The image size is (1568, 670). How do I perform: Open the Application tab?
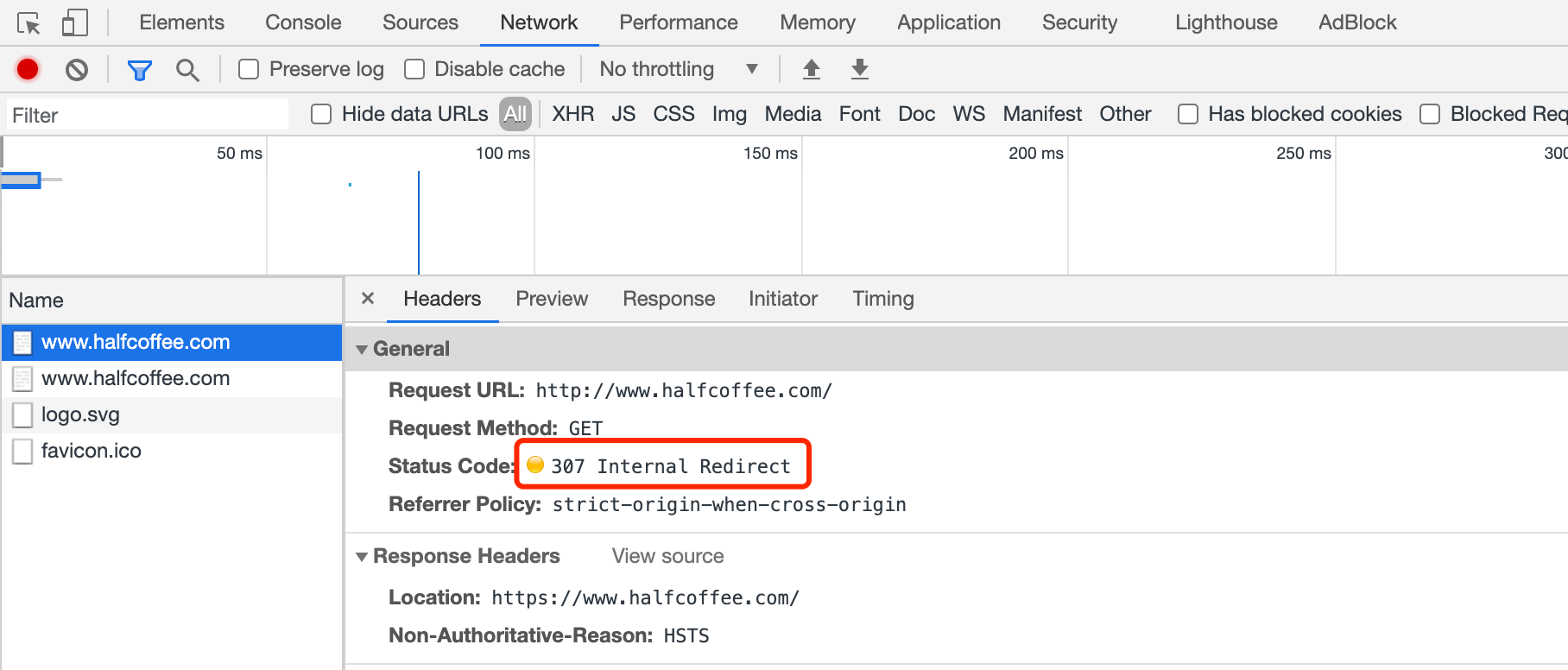[949, 22]
